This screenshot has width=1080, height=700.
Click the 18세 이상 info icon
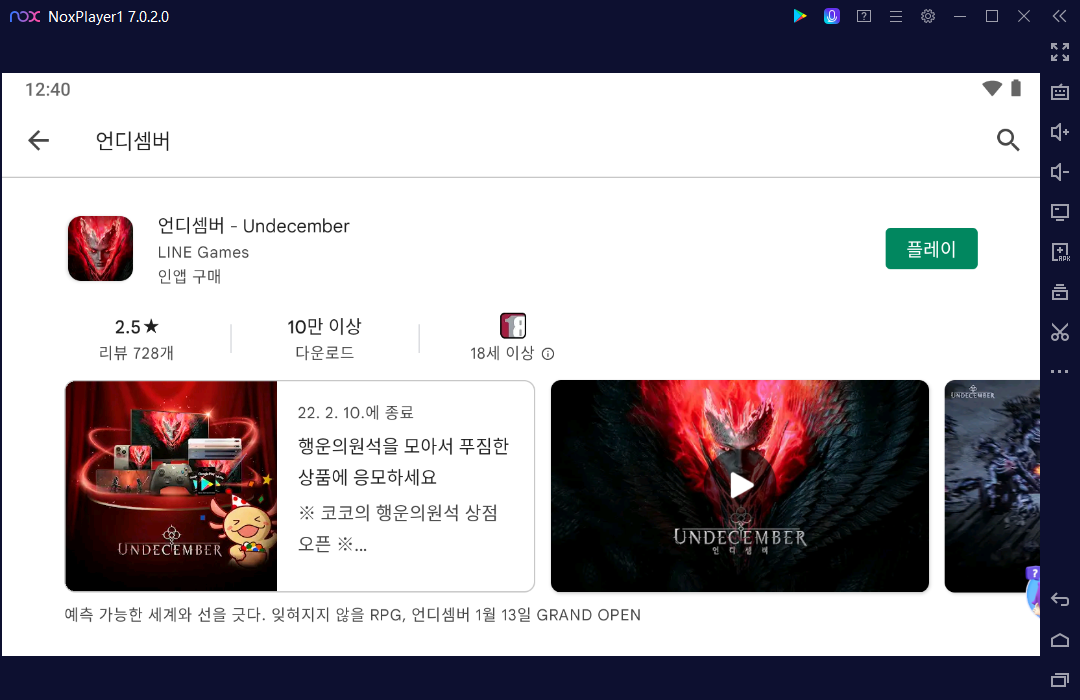pyautogui.click(x=548, y=354)
